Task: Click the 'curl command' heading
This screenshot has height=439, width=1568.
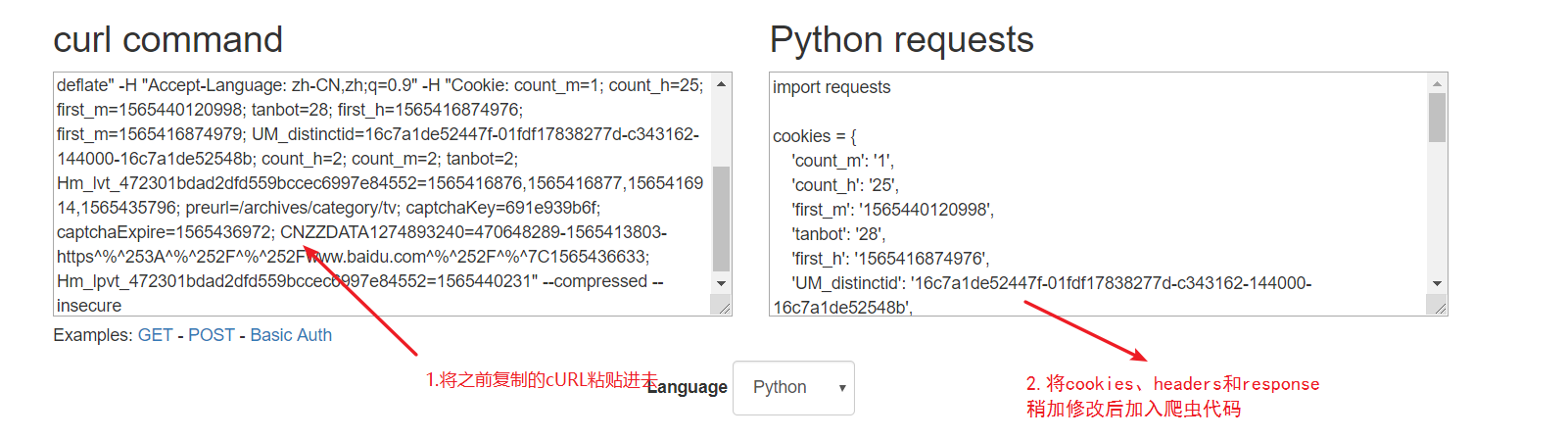Action: (x=167, y=40)
